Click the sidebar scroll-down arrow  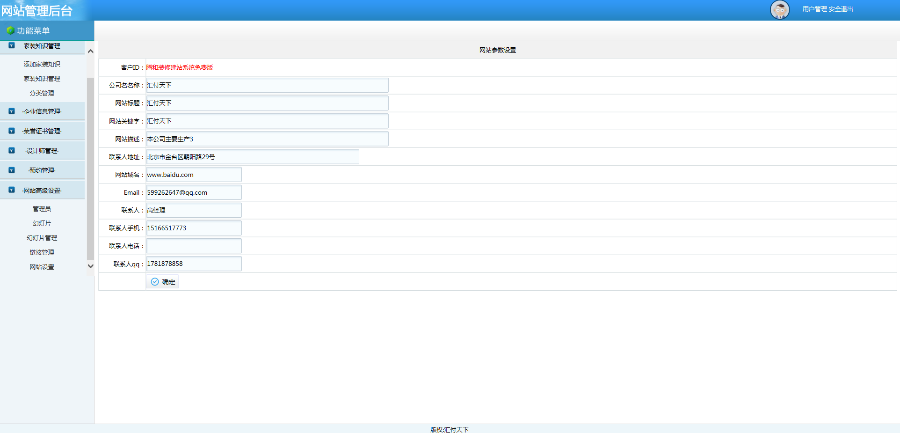[90, 266]
